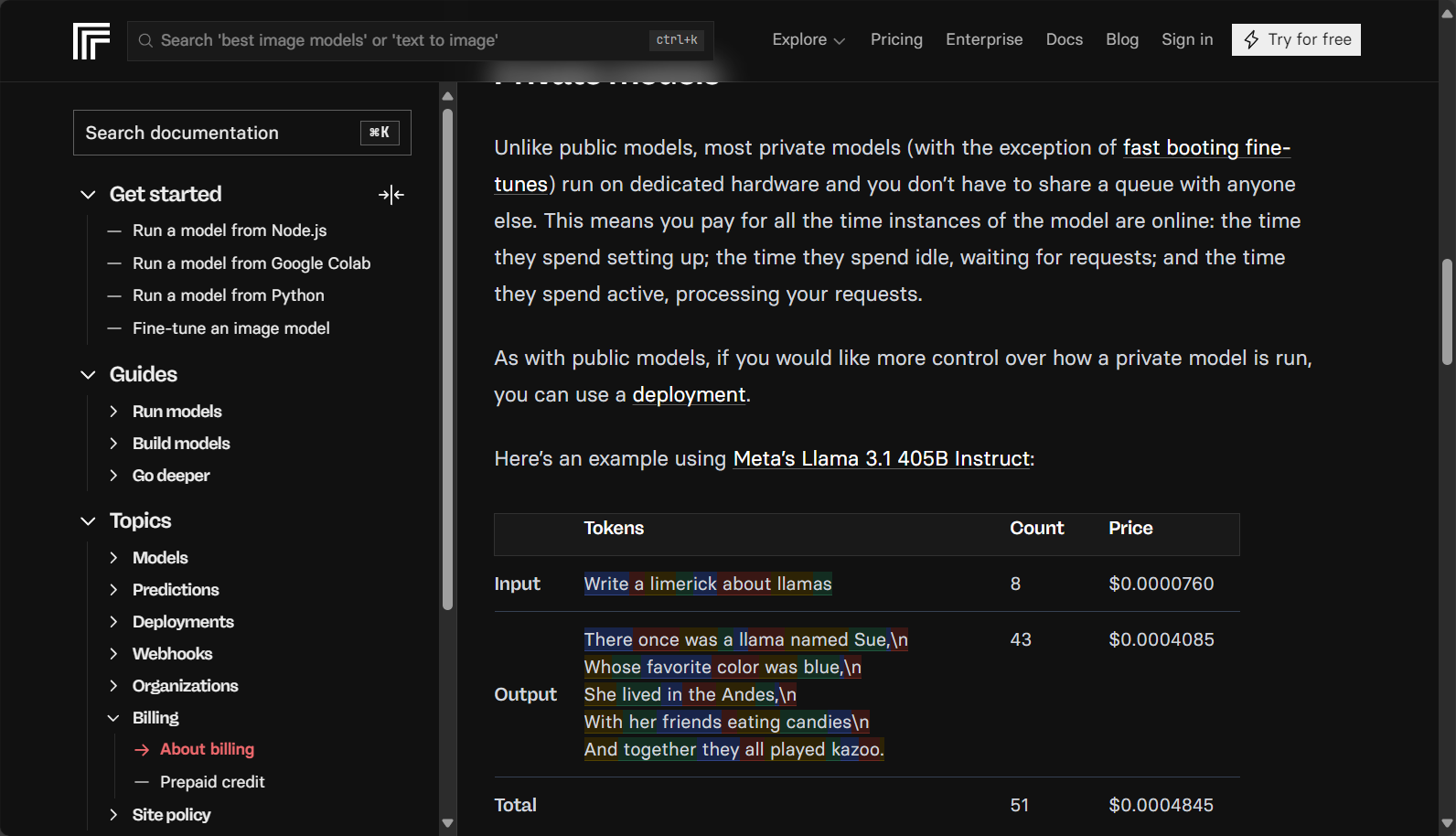This screenshot has height=836, width=1456.
Task: Click the ⌘K shortcut badge in docs search
Action: pyautogui.click(x=380, y=133)
